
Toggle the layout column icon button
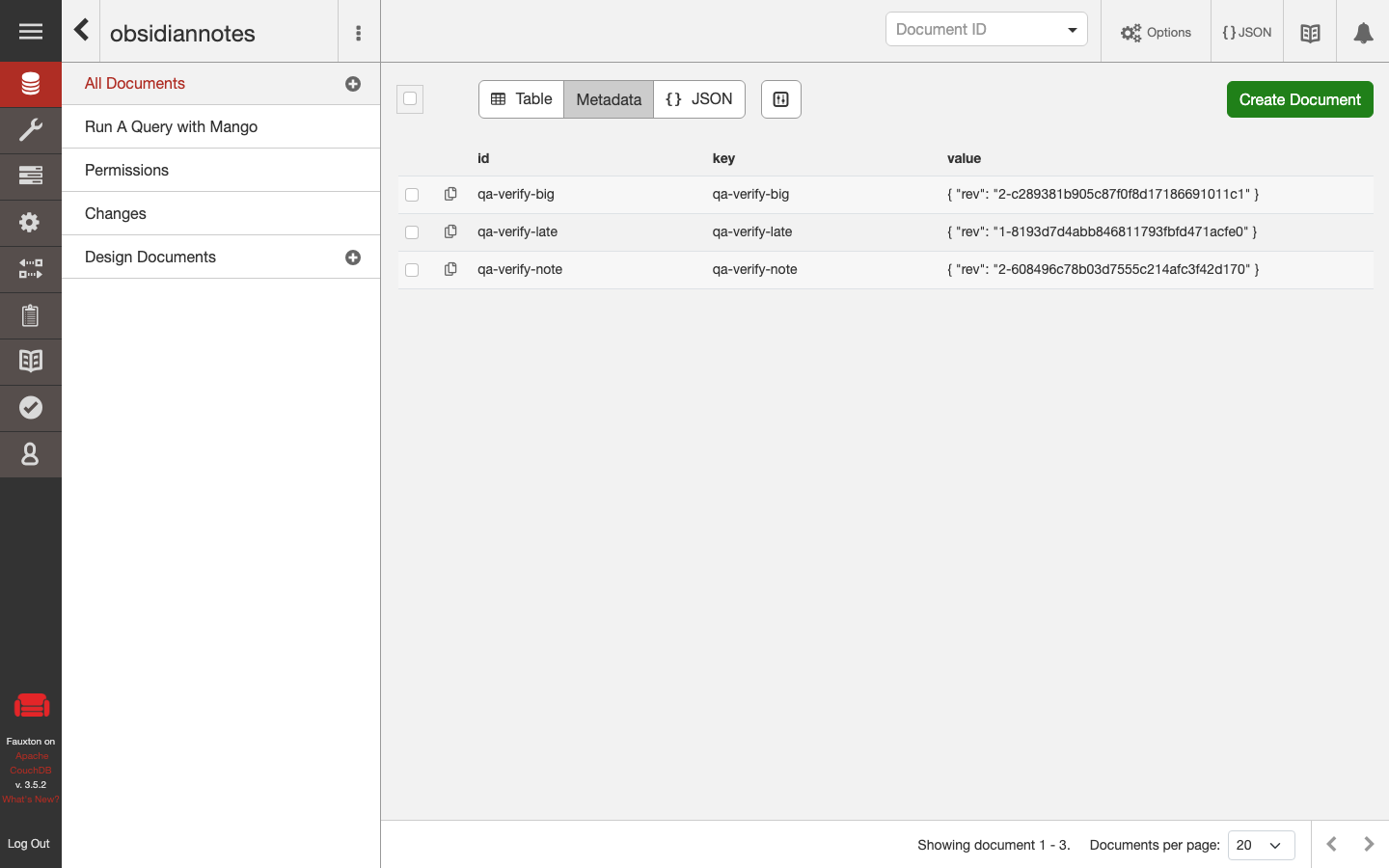(781, 99)
